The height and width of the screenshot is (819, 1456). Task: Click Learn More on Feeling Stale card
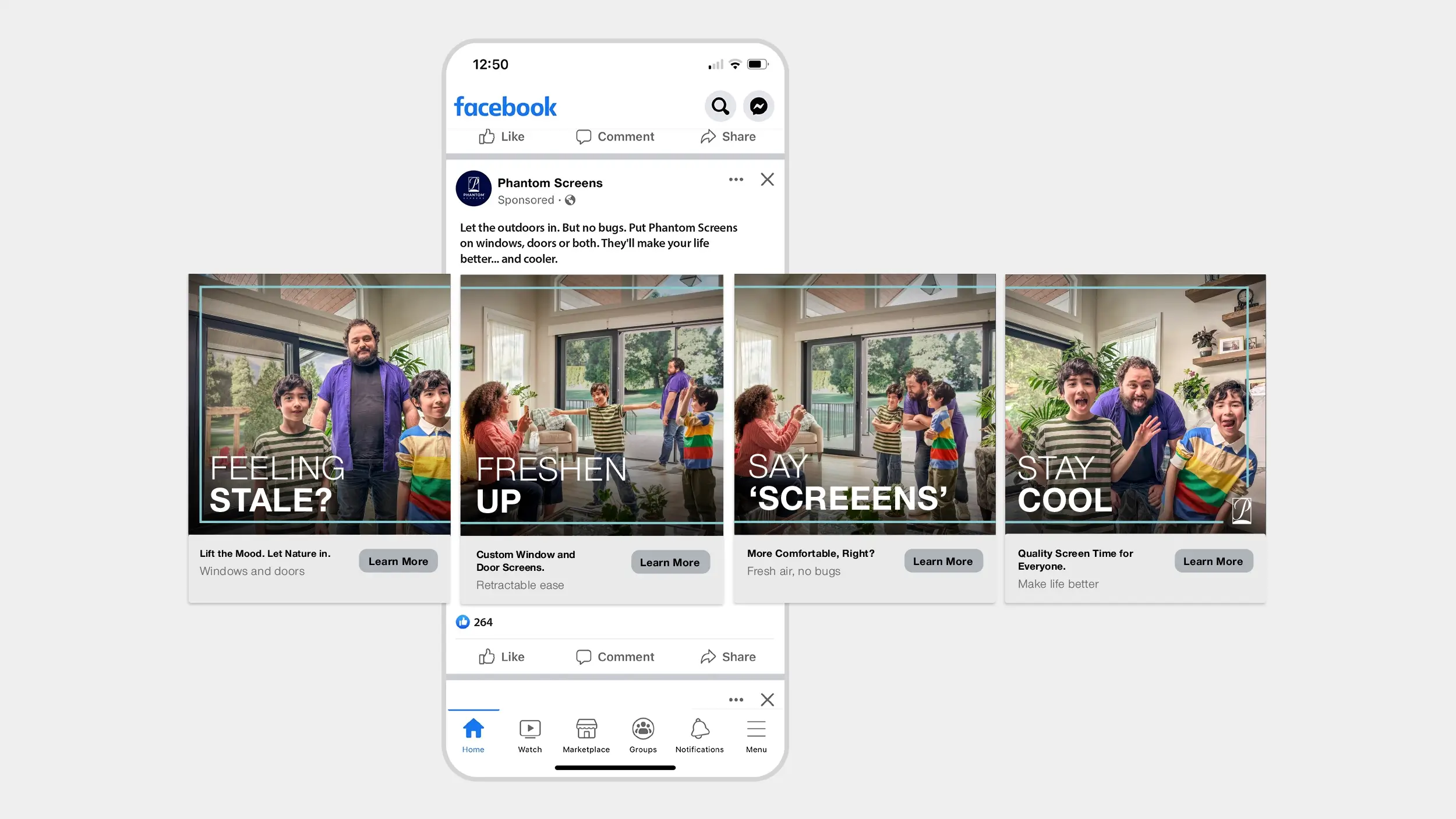point(398,561)
